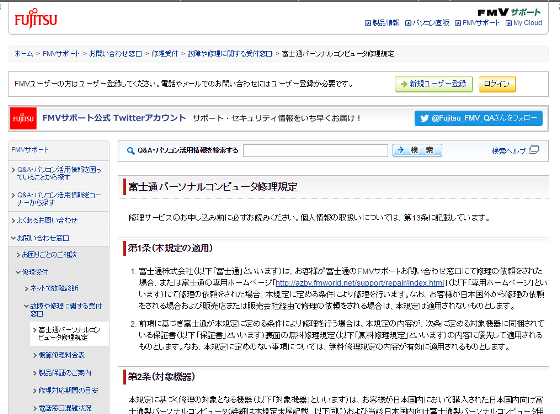Open the My Cloud header link
The image size is (560, 414).
point(524,23)
